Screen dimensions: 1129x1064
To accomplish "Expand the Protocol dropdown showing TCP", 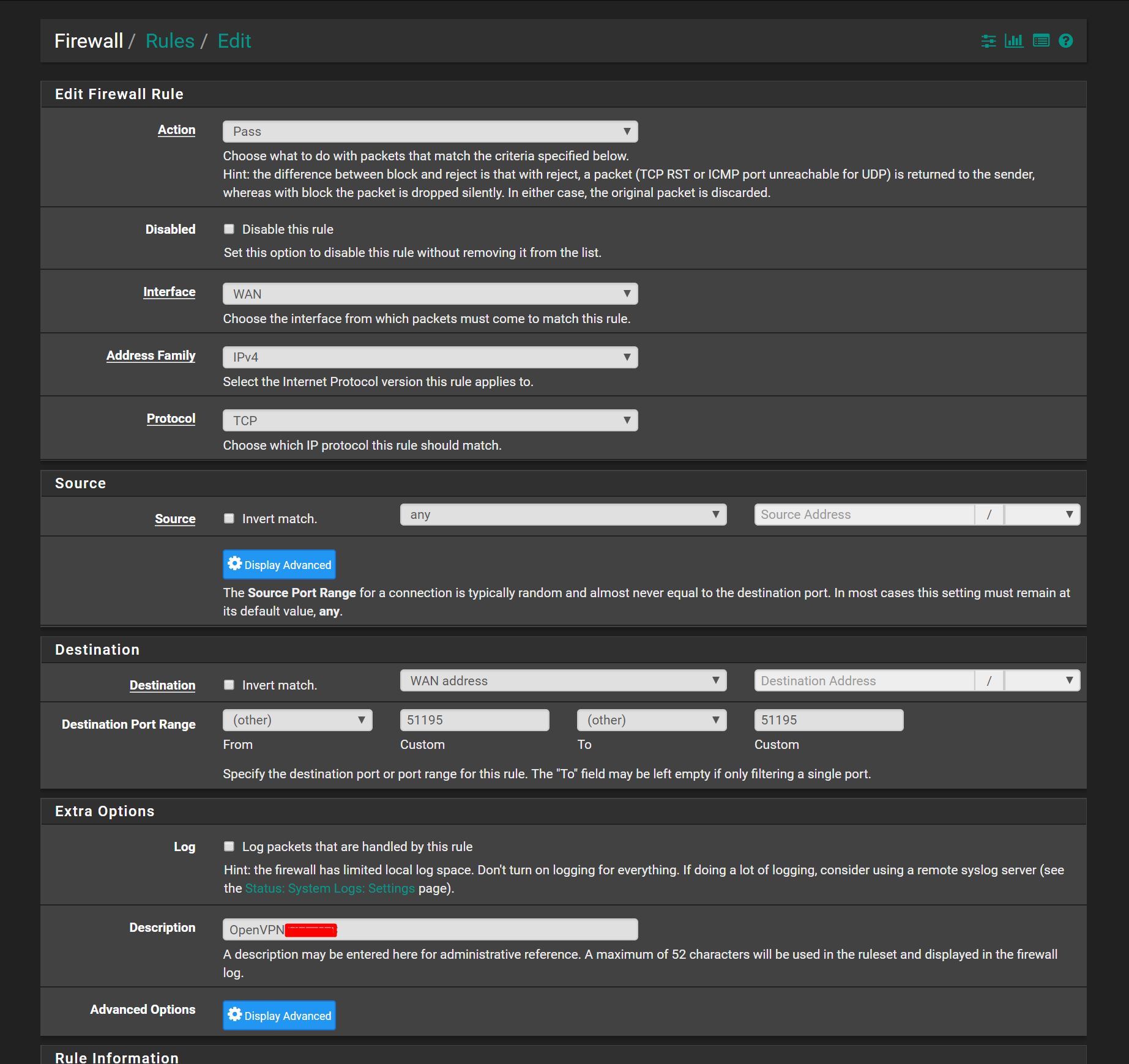I will [x=430, y=420].
